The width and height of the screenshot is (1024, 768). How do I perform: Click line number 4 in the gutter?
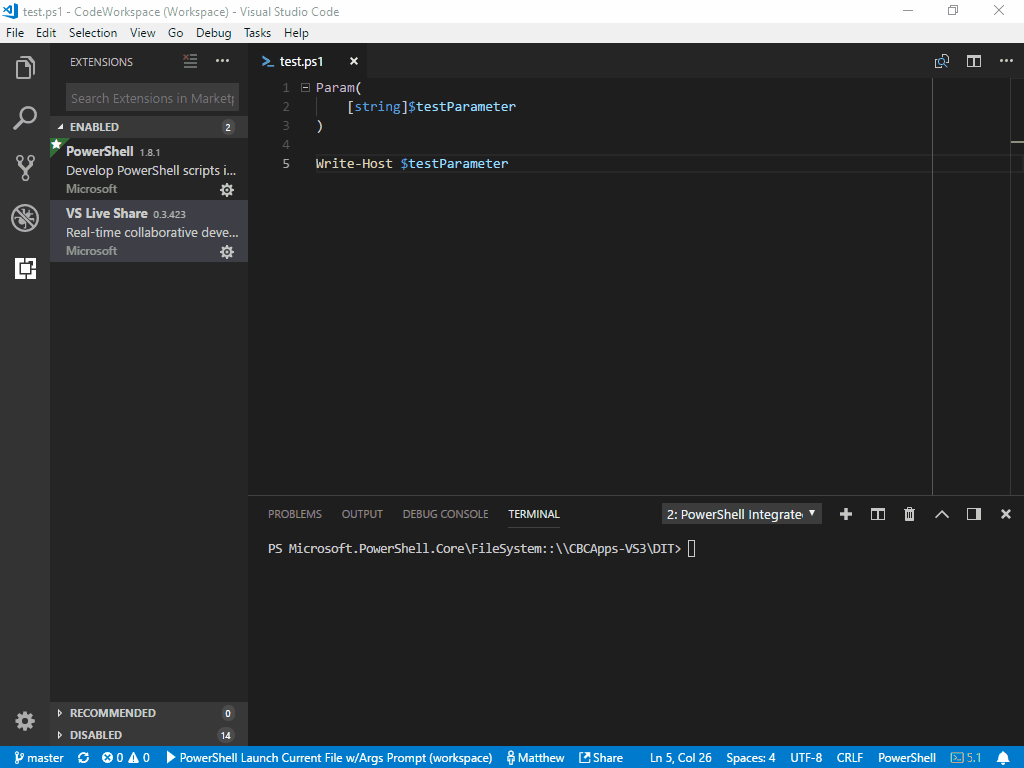click(x=286, y=144)
